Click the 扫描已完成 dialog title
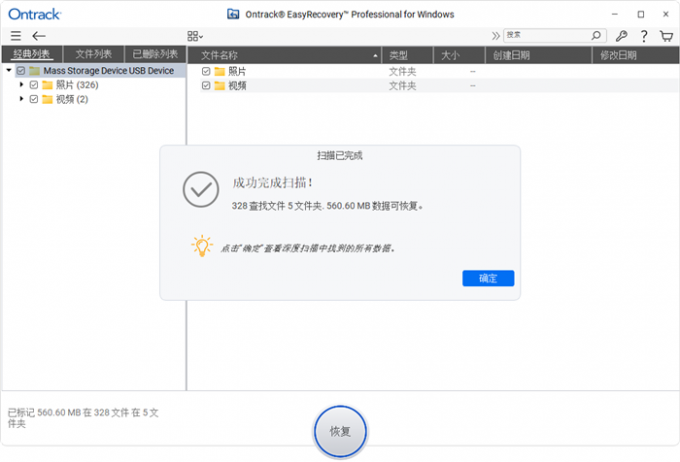Image resolution: width=680 pixels, height=462 pixels. [340, 155]
